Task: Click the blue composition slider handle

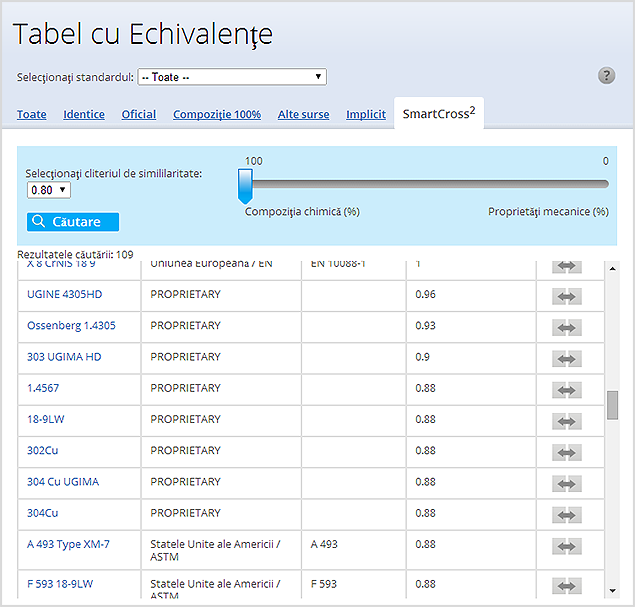Action: (245, 186)
